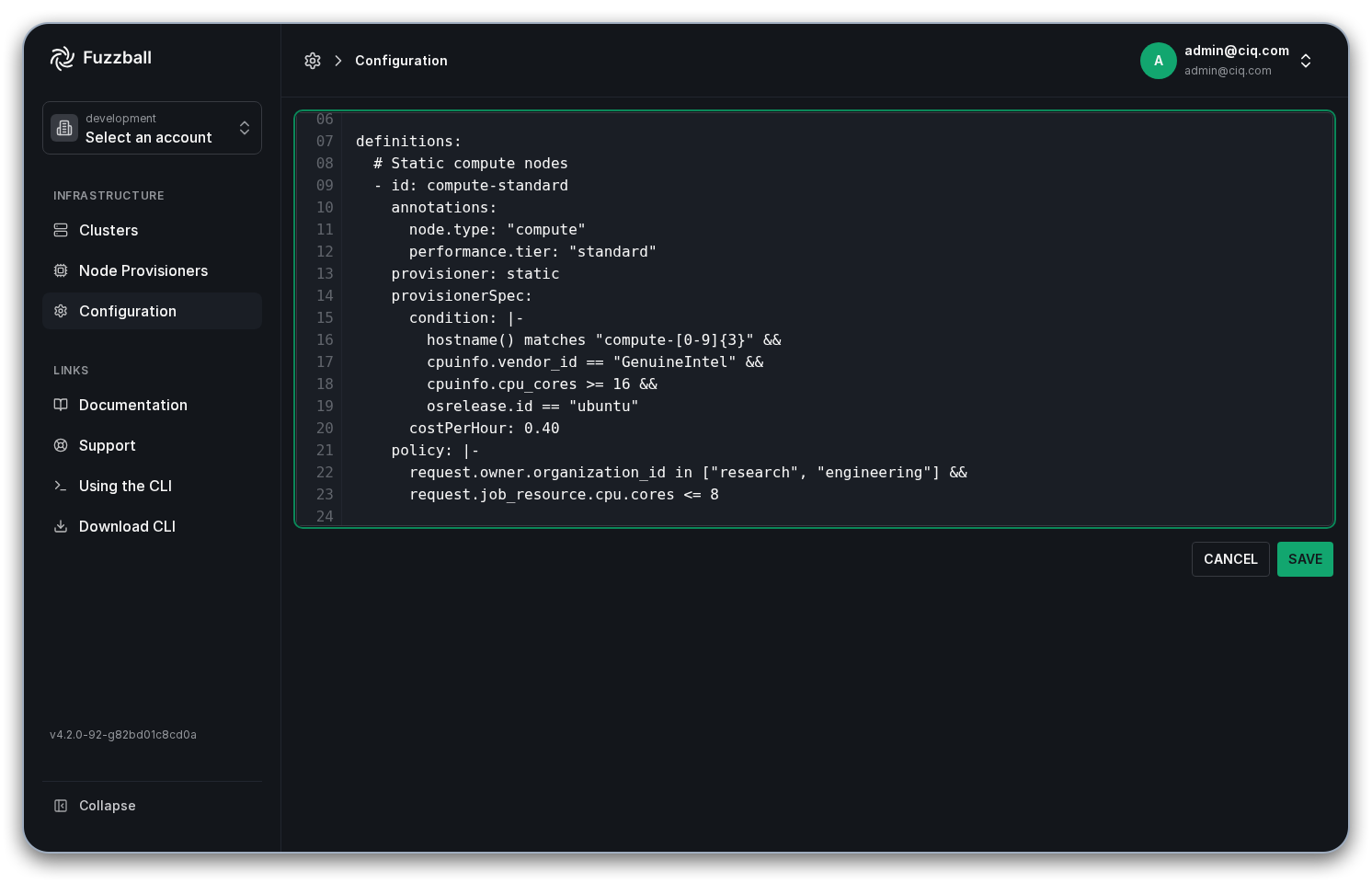Click the Clusters server icon
Viewport: 1372px width, 883px height.
pos(61,230)
